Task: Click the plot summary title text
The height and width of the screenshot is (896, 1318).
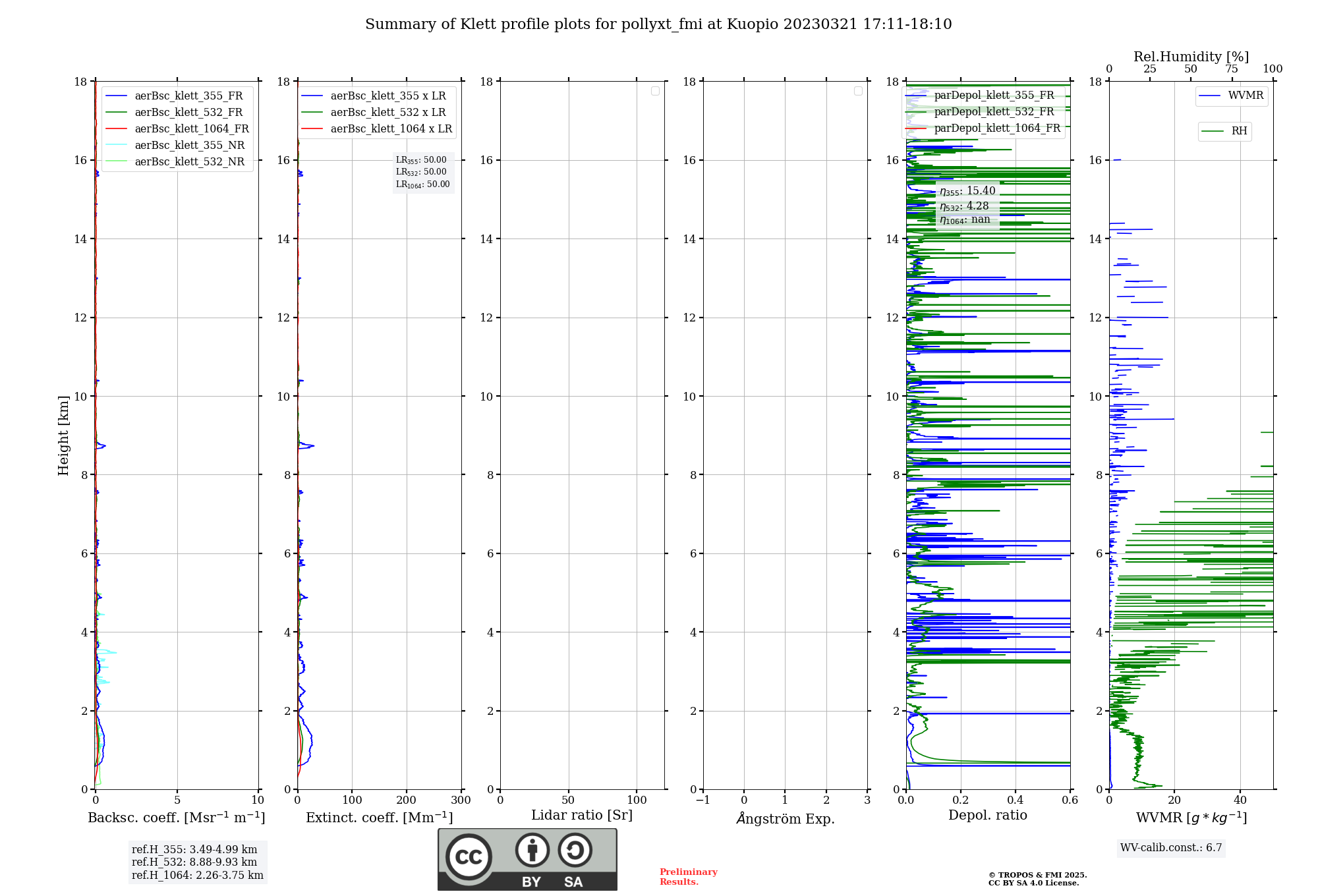Action: 658,24
